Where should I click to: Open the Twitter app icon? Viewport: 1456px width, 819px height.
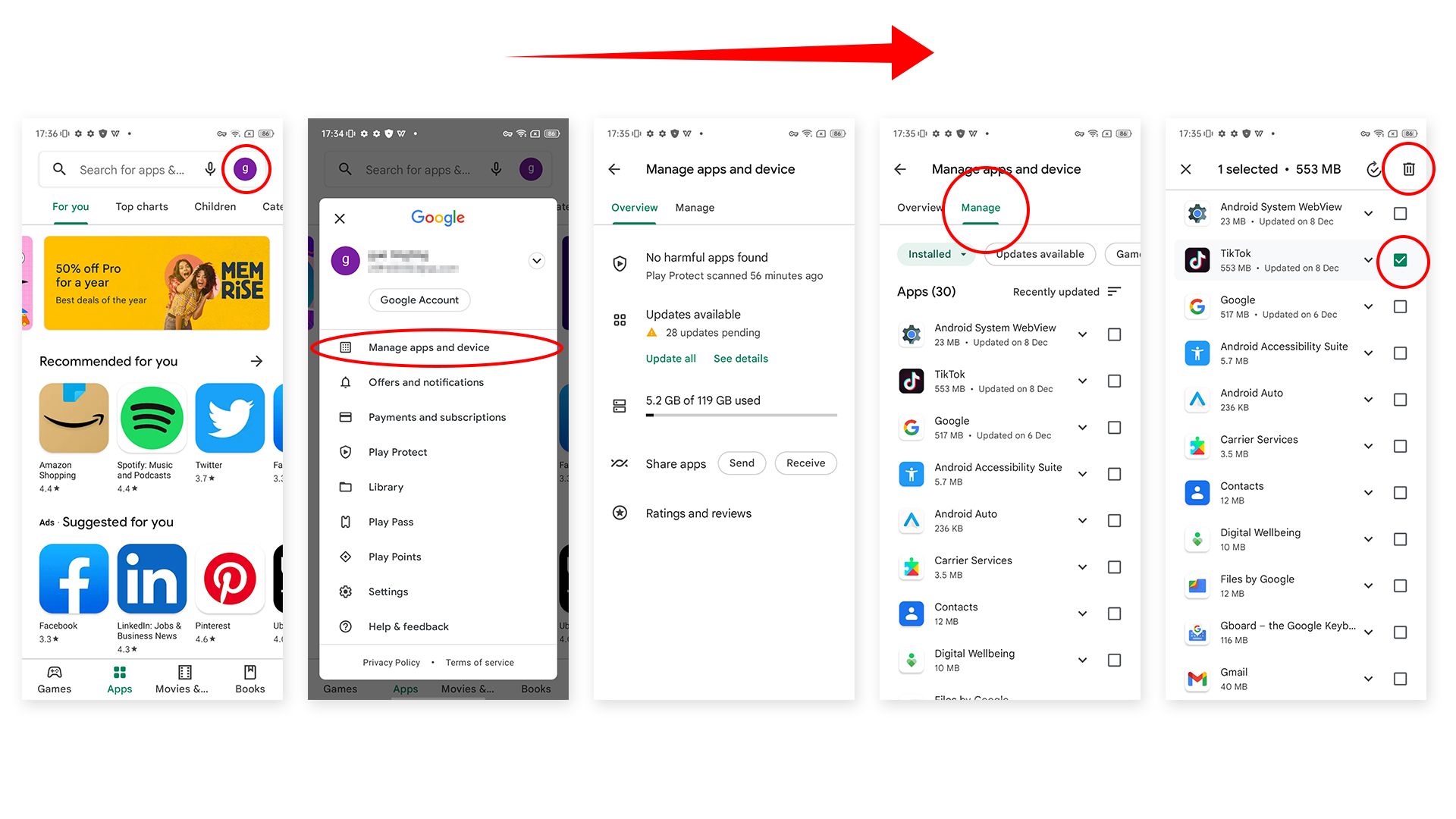click(230, 418)
